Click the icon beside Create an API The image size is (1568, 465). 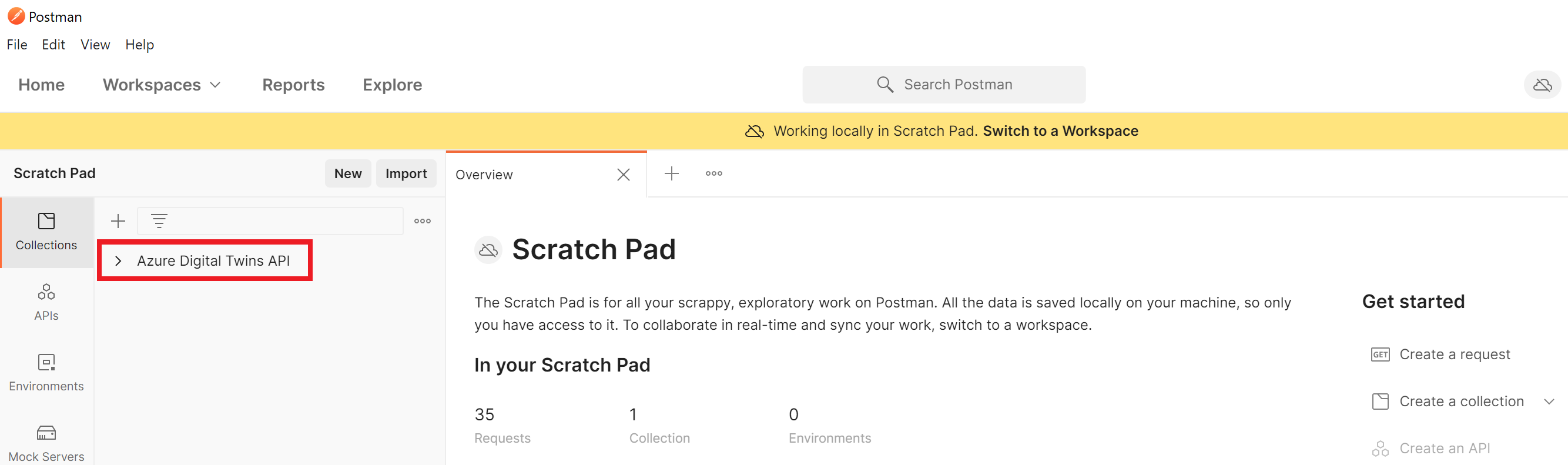click(1380, 449)
